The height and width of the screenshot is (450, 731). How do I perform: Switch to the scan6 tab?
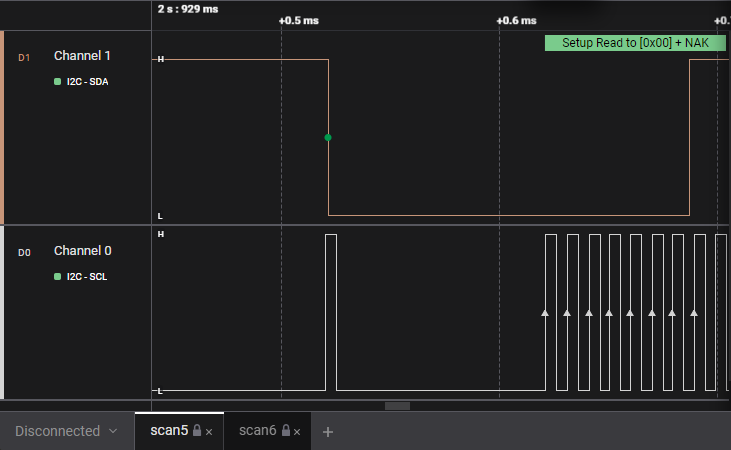[x=257, y=431]
